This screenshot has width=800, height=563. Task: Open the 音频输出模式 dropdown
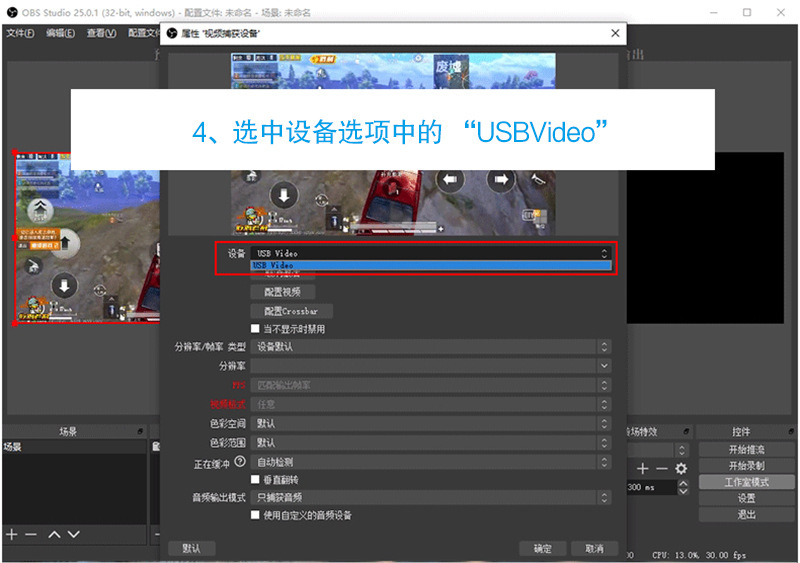click(x=431, y=497)
